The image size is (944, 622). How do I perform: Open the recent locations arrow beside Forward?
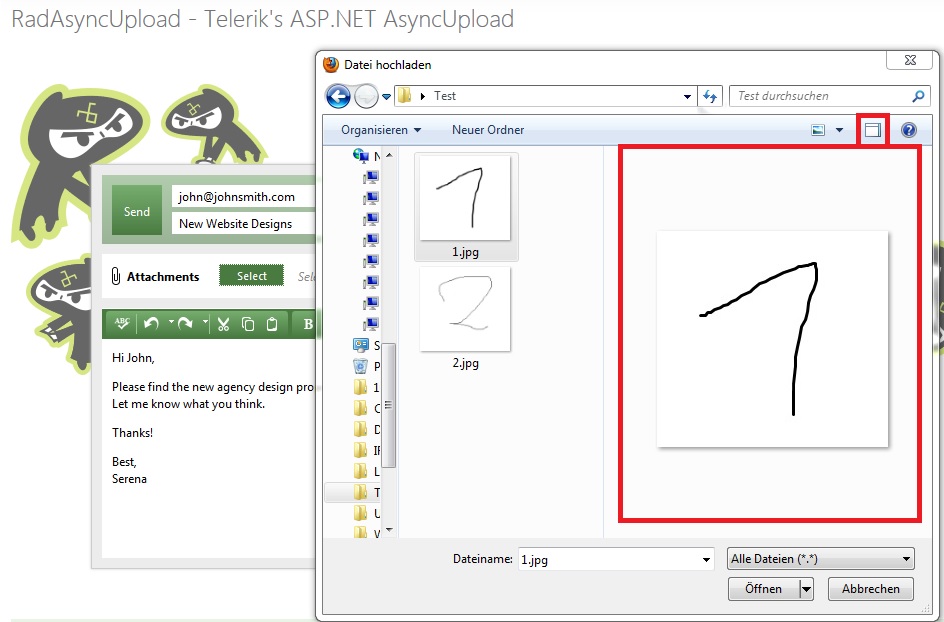coord(387,97)
